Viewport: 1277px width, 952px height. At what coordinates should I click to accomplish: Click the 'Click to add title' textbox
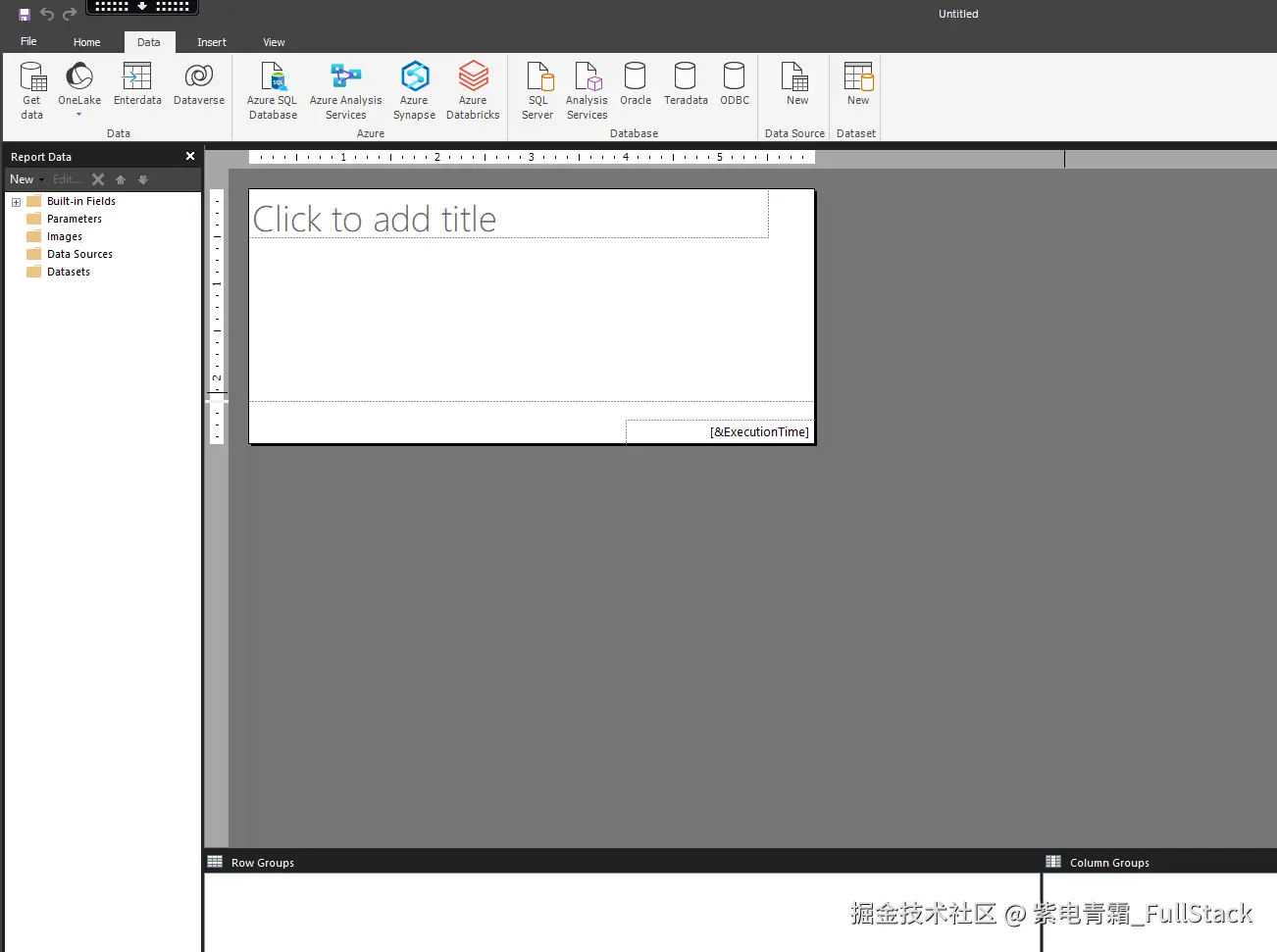tap(509, 215)
